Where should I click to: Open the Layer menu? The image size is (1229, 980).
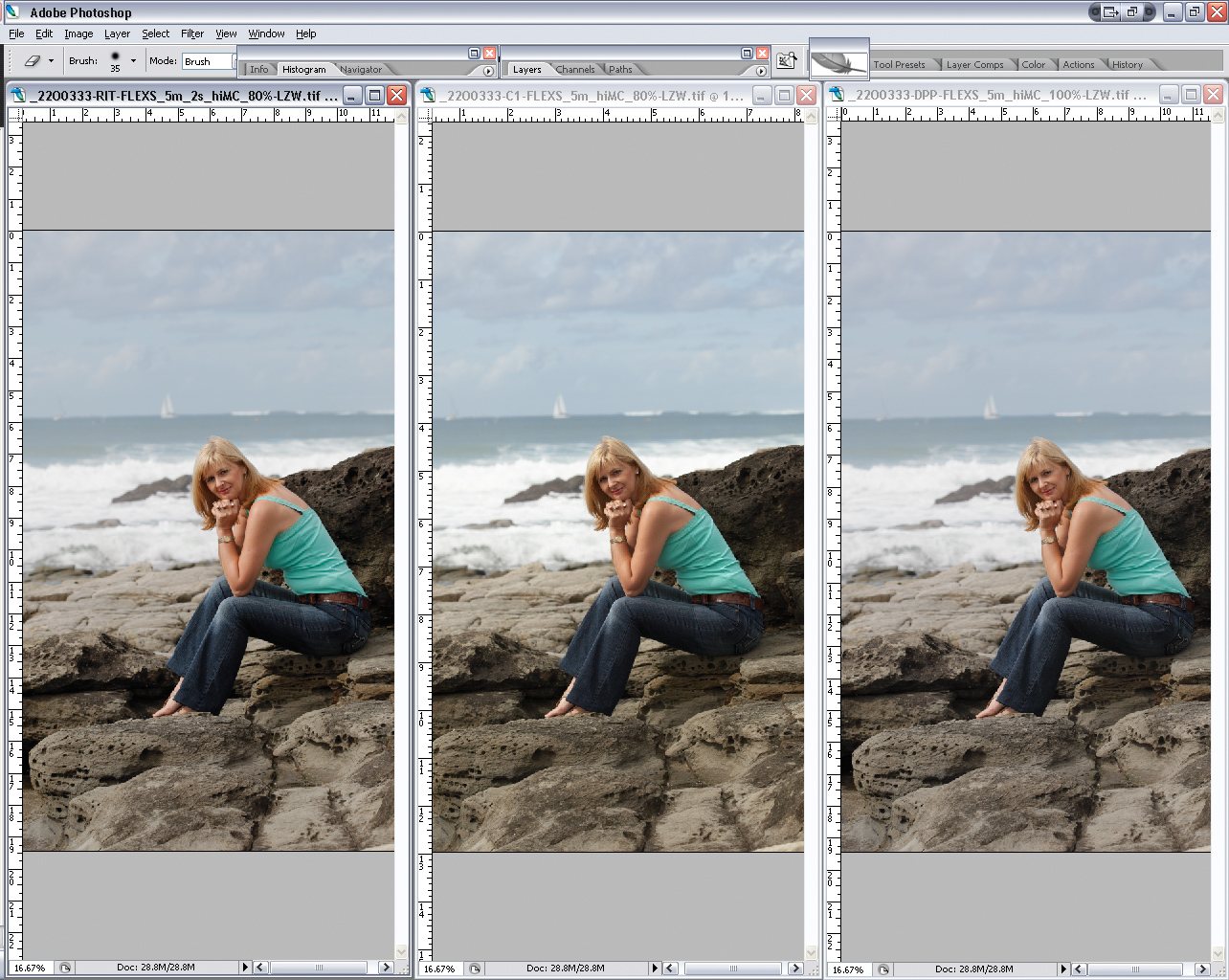point(117,33)
